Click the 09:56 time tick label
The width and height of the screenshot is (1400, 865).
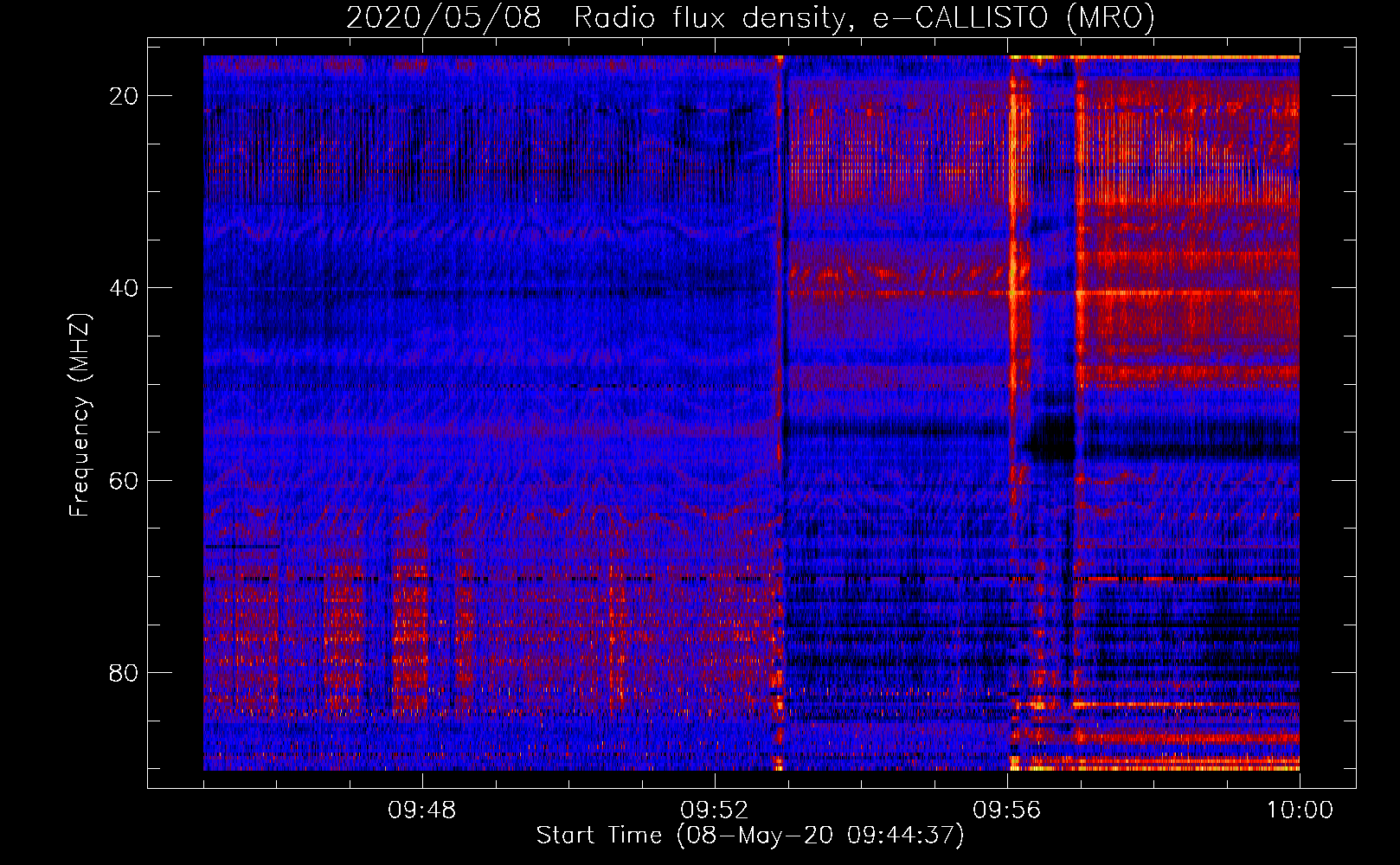pos(1007,811)
